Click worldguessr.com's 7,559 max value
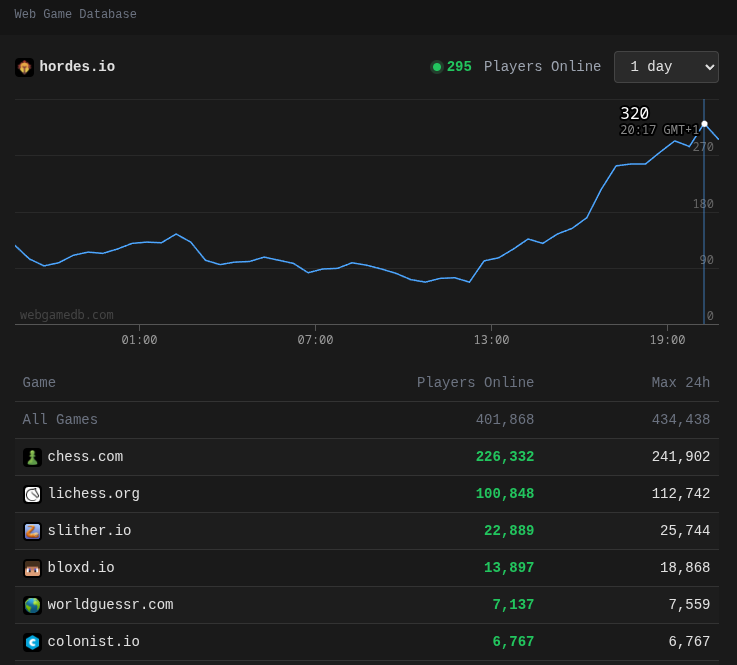The image size is (737, 665). 689,605
